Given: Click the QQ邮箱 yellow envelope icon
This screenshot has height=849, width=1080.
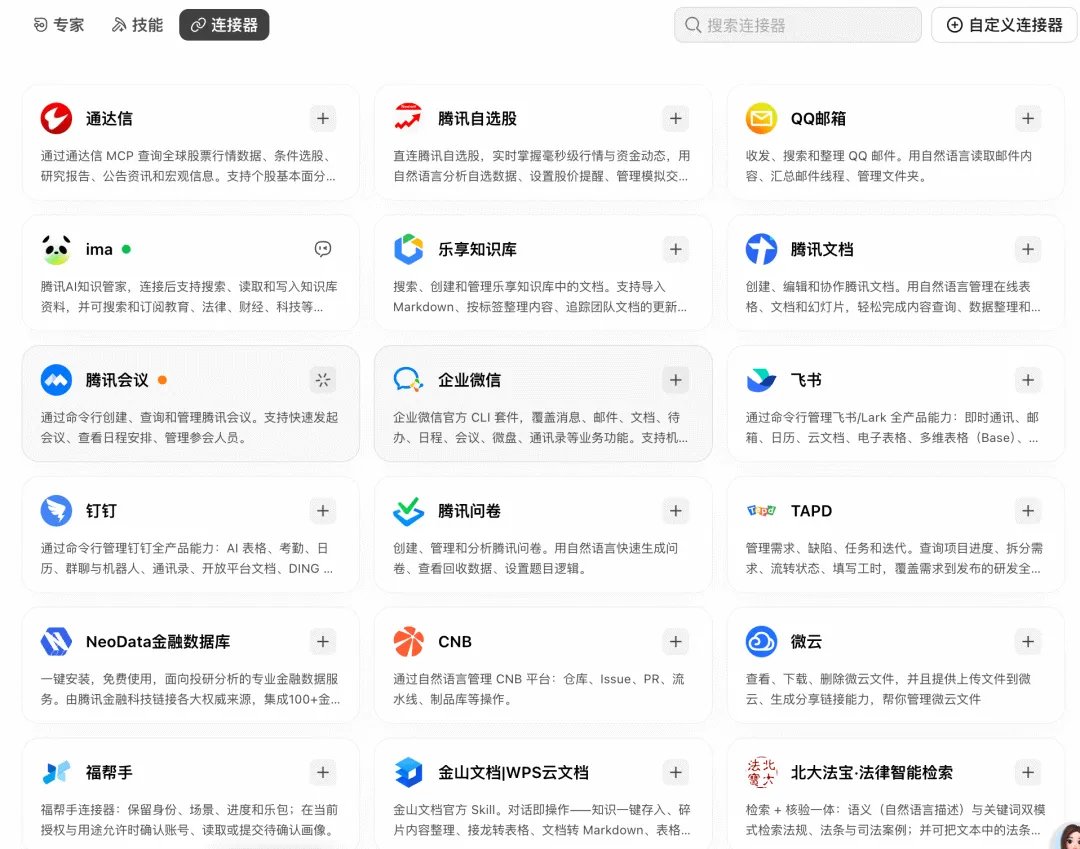Looking at the screenshot, I should click(x=761, y=118).
